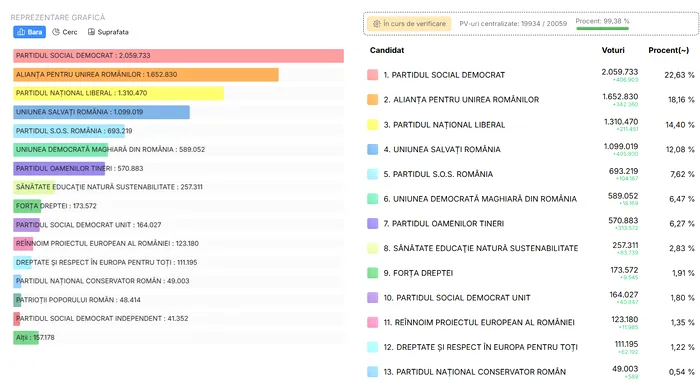
Task: Click the verification gear icon in status badge
Action: (x=377, y=24)
